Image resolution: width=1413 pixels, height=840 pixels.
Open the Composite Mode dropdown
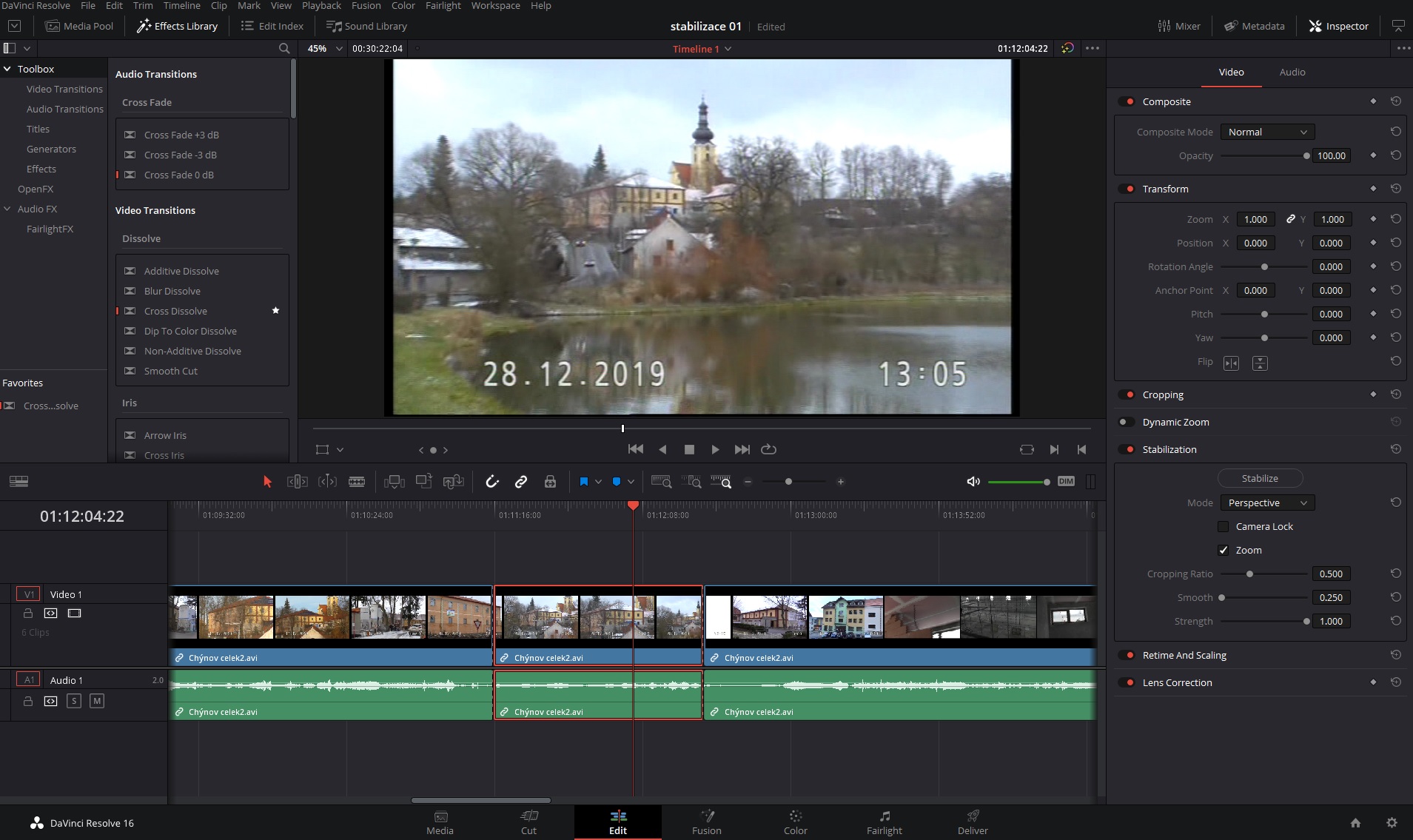click(1266, 132)
